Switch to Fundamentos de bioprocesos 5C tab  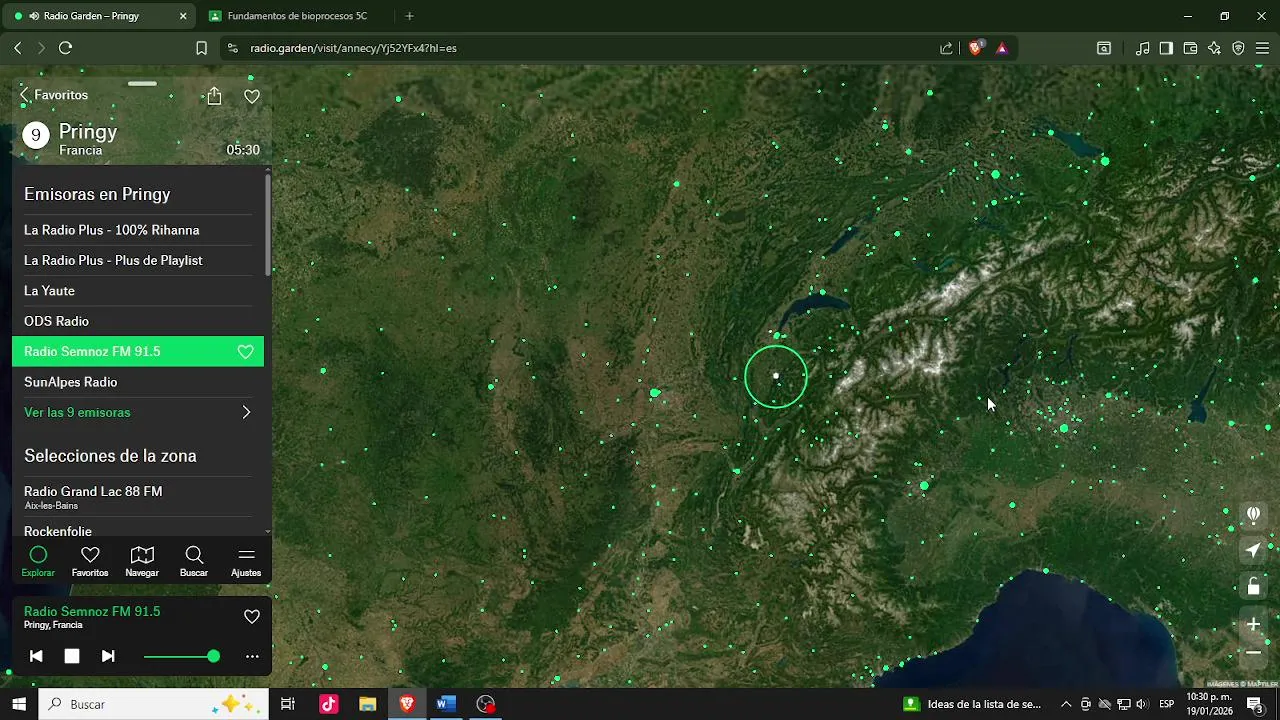point(296,16)
